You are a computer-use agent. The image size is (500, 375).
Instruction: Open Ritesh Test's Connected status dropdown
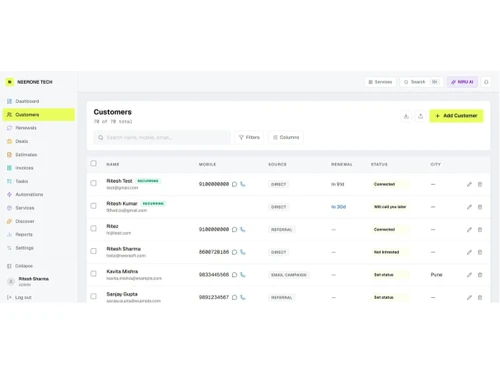point(390,184)
